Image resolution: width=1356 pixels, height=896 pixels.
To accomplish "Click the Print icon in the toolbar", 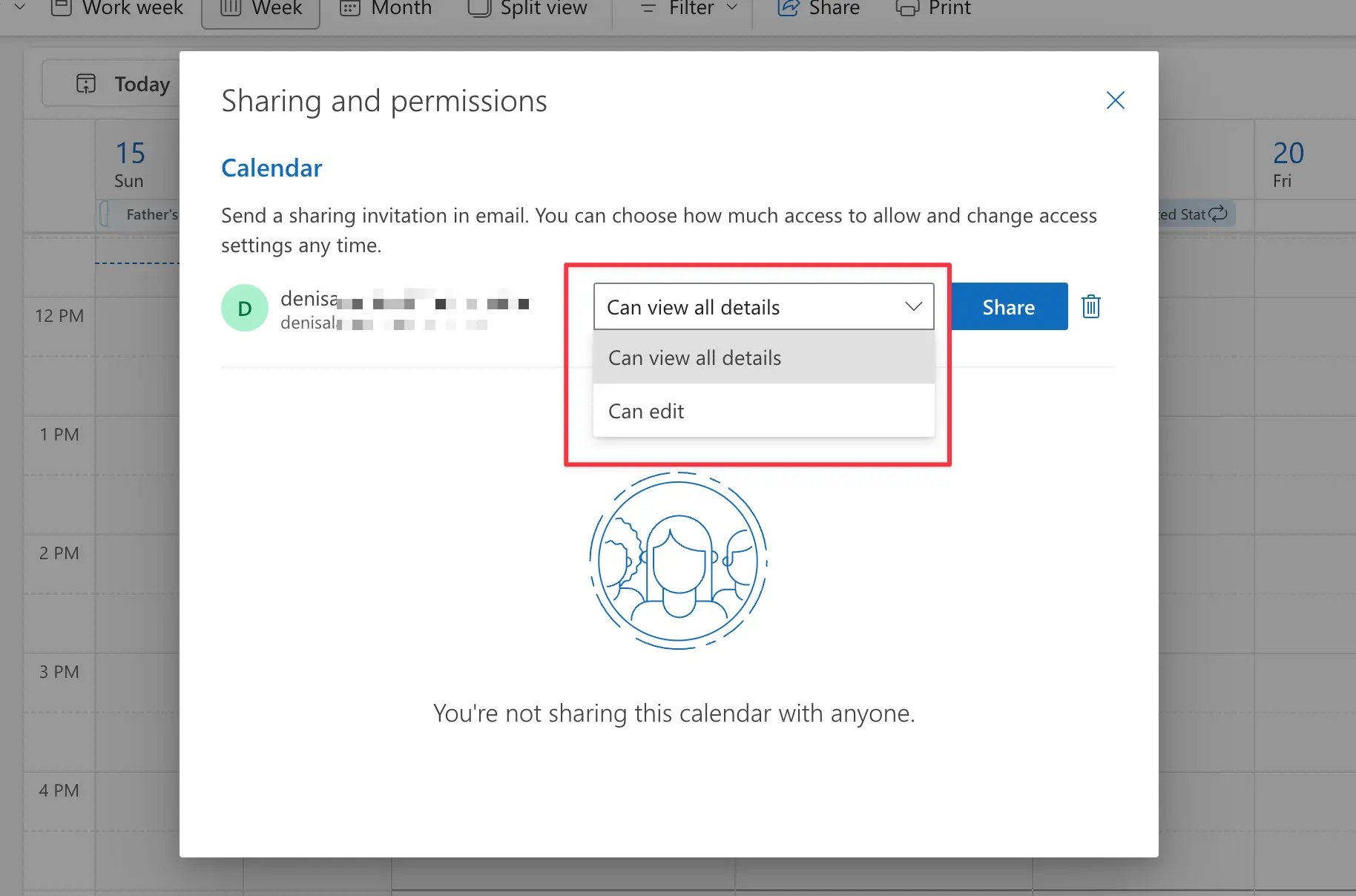I will (906, 8).
